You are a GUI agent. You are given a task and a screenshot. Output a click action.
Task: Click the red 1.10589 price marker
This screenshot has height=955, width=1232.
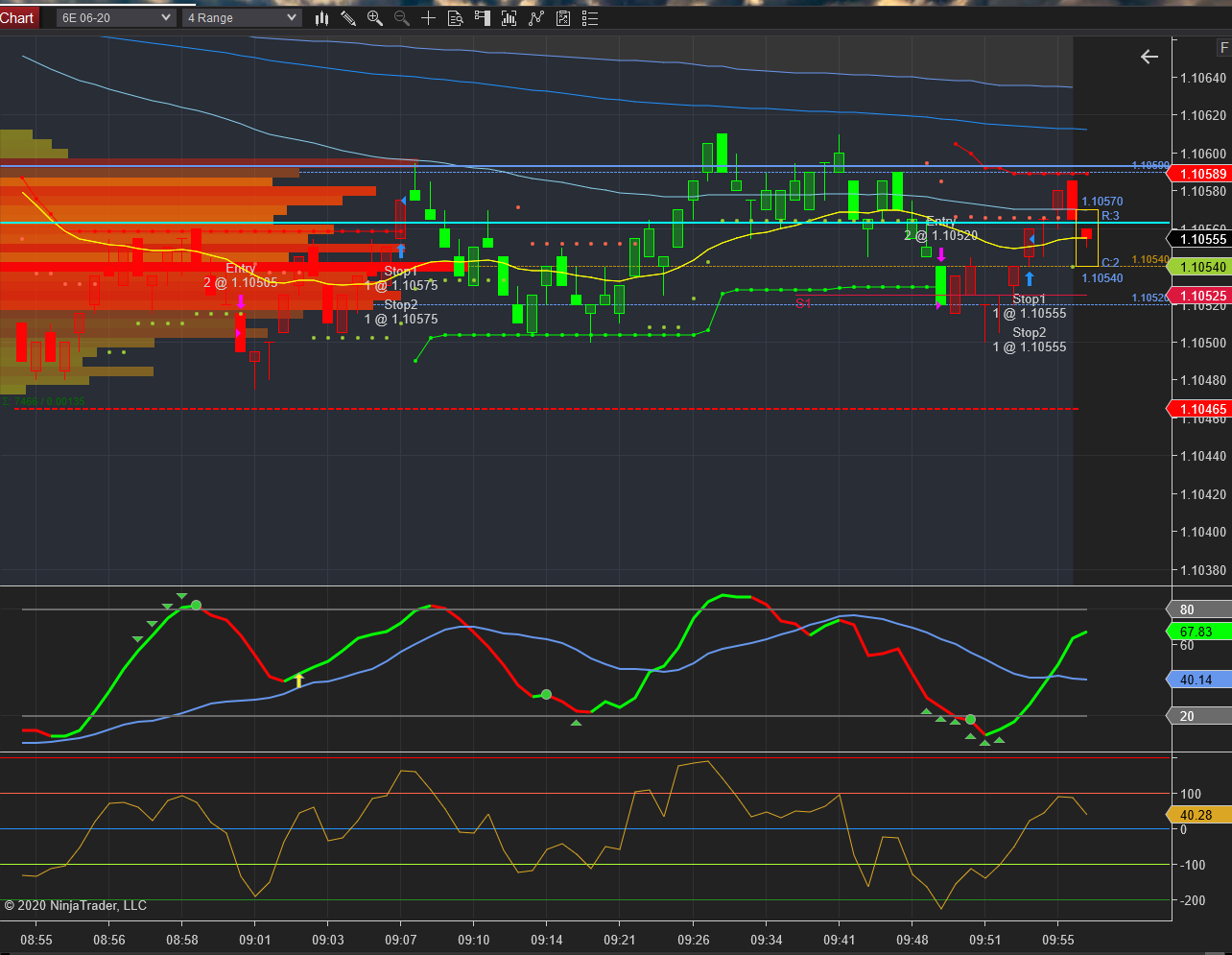1199,174
